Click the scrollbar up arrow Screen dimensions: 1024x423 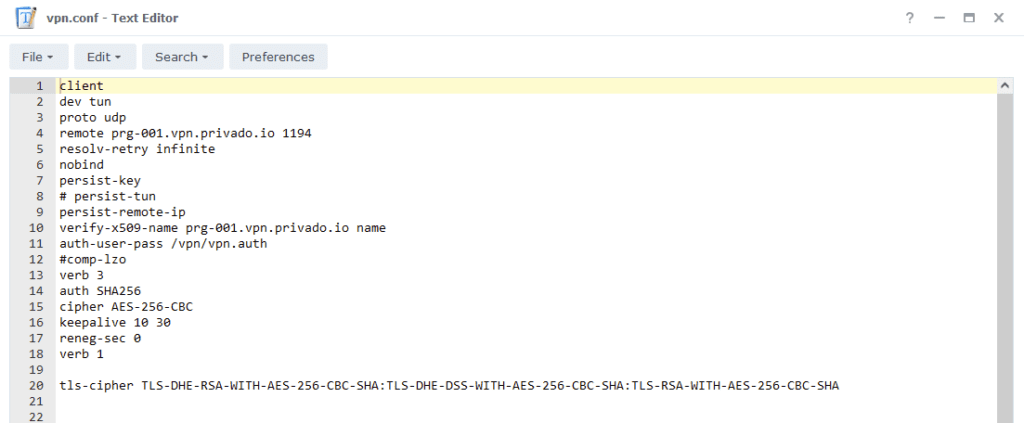1005,86
